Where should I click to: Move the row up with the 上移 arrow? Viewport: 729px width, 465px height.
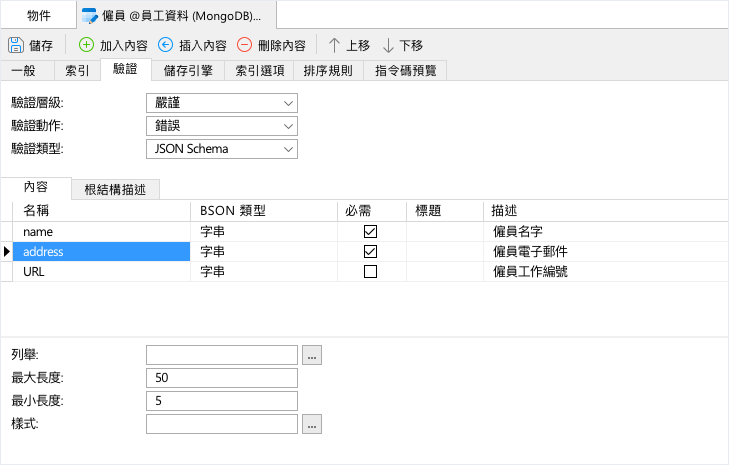click(x=334, y=45)
